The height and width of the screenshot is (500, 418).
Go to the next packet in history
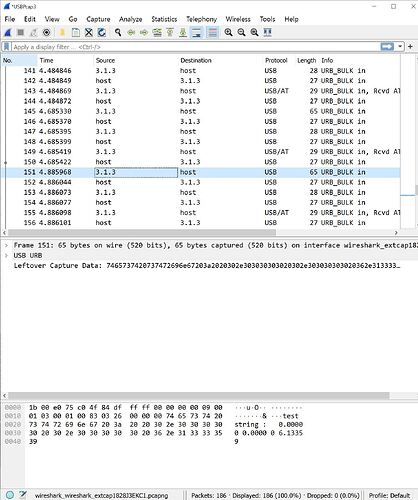point(144,32)
